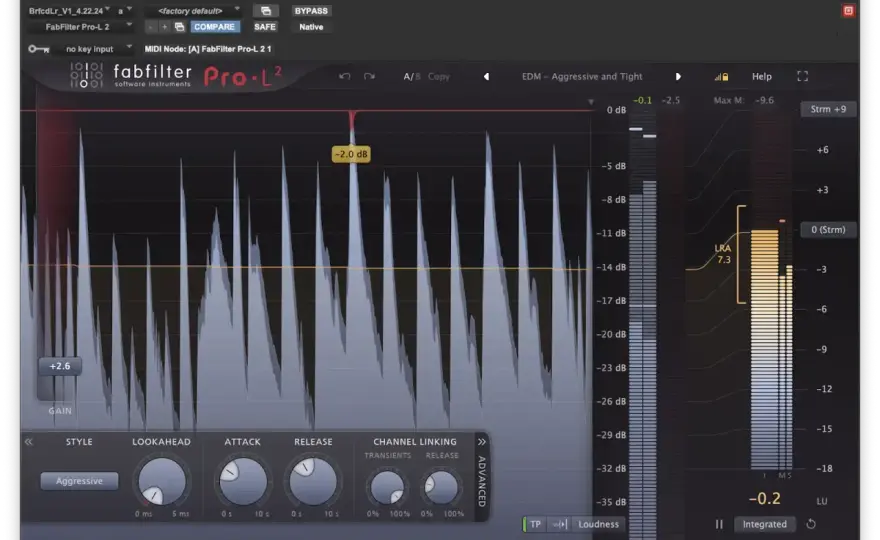Toggle True Peak limiting TP button
This screenshot has width=880, height=540.
[535, 524]
